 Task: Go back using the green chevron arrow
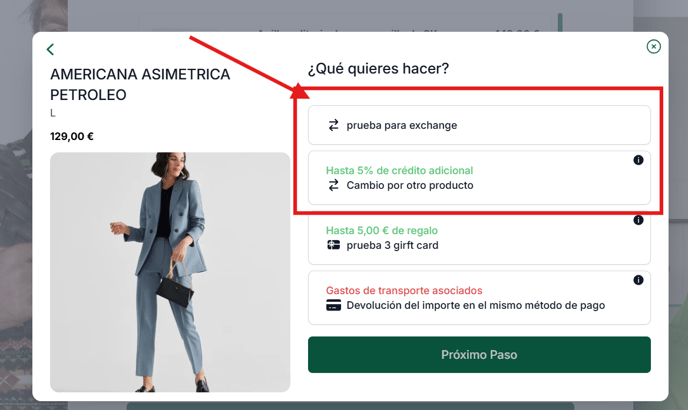(x=50, y=49)
